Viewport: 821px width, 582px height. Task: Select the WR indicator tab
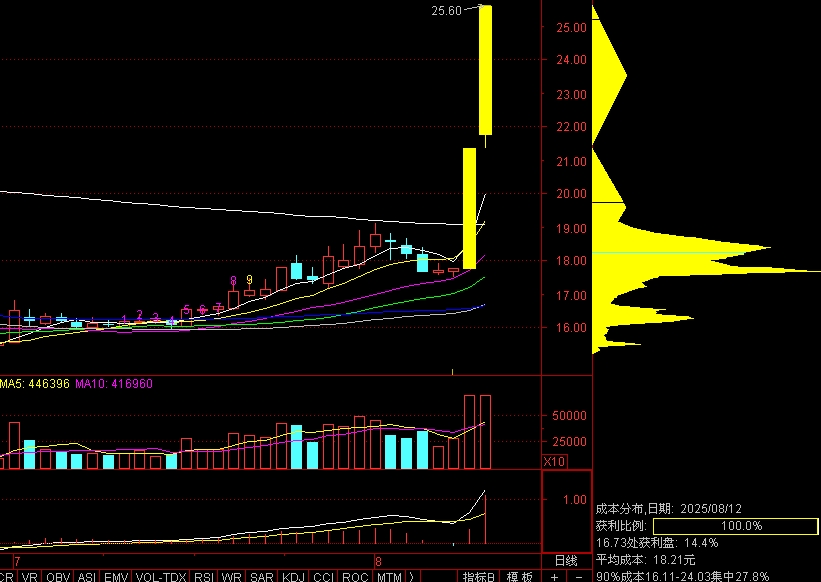(231, 577)
